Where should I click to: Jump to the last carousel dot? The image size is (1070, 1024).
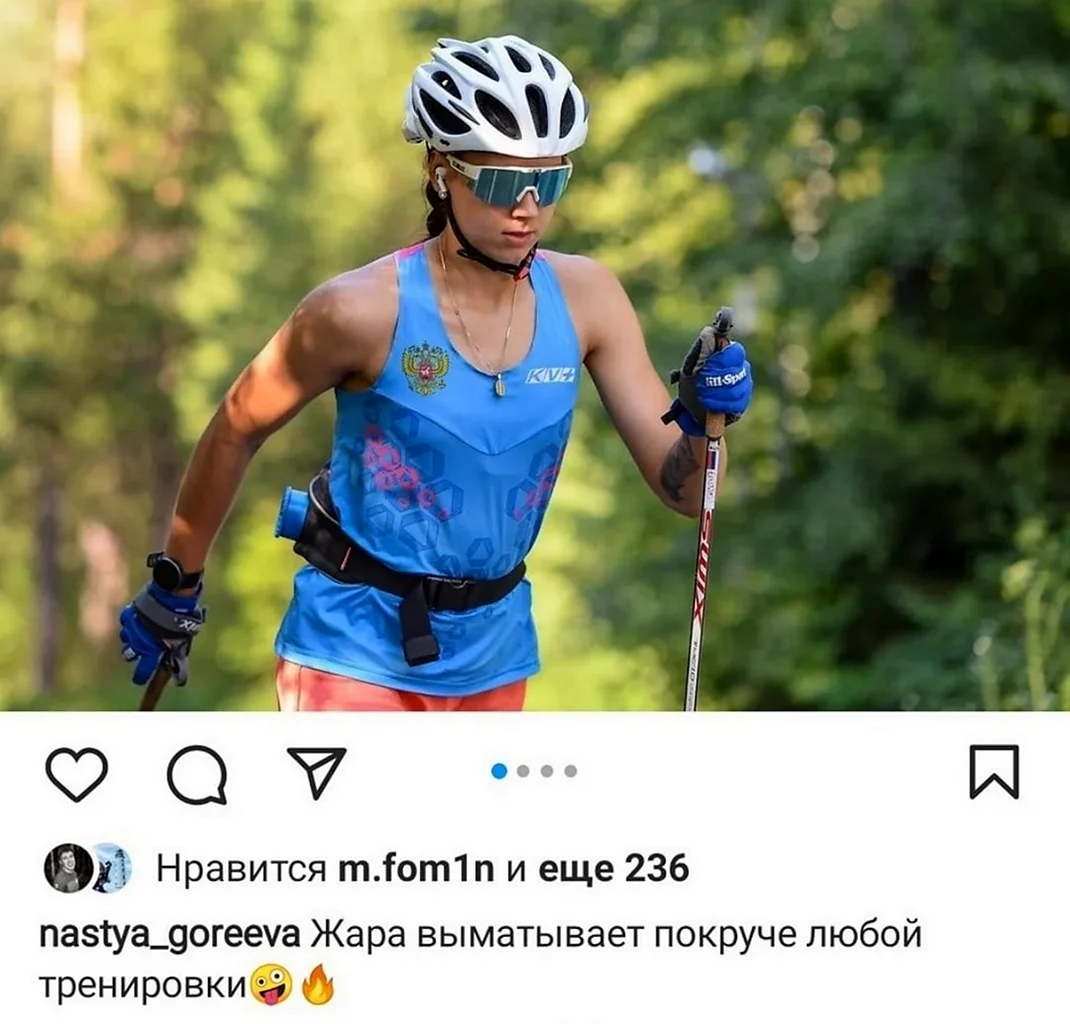point(570,771)
